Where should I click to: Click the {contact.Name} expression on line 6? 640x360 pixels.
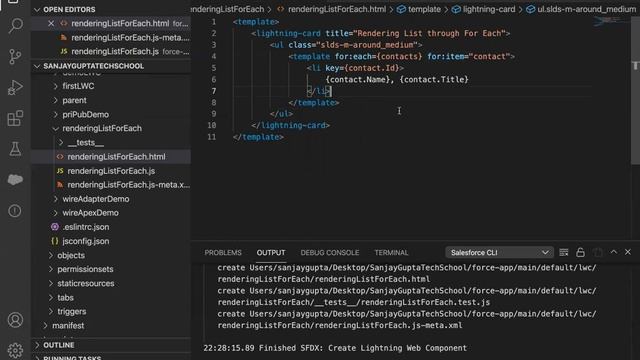[357, 80]
